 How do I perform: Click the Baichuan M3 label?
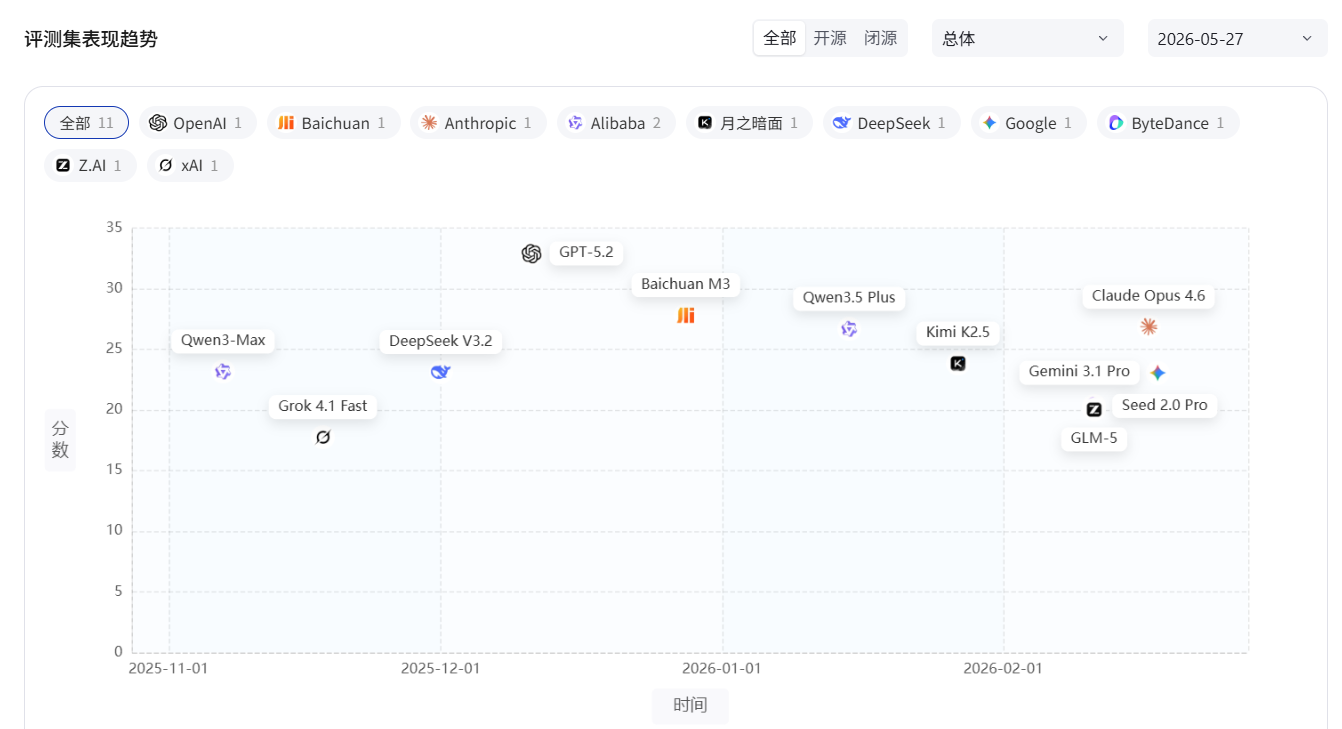pos(686,284)
